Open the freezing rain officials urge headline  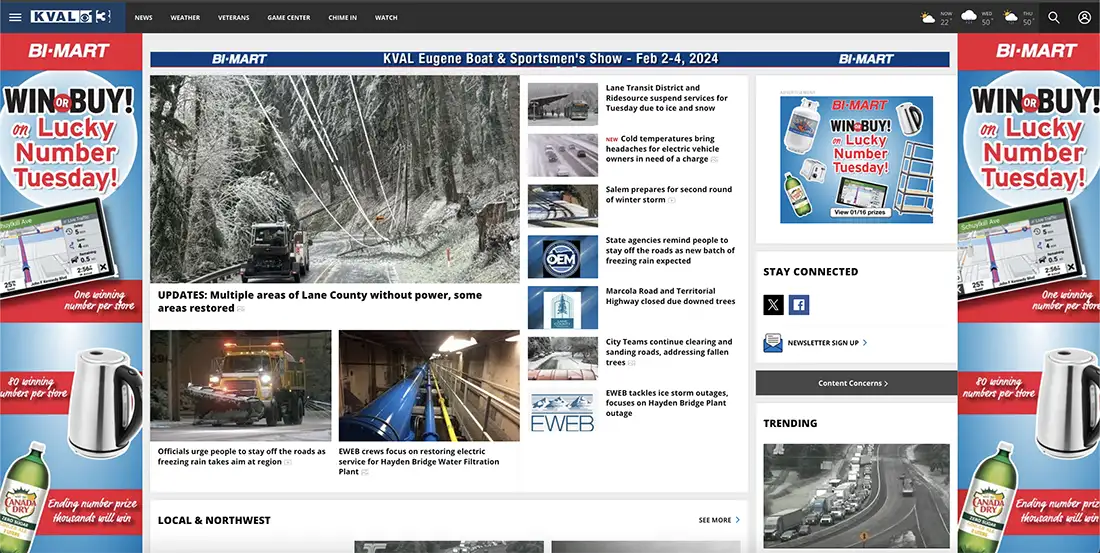tap(241, 457)
